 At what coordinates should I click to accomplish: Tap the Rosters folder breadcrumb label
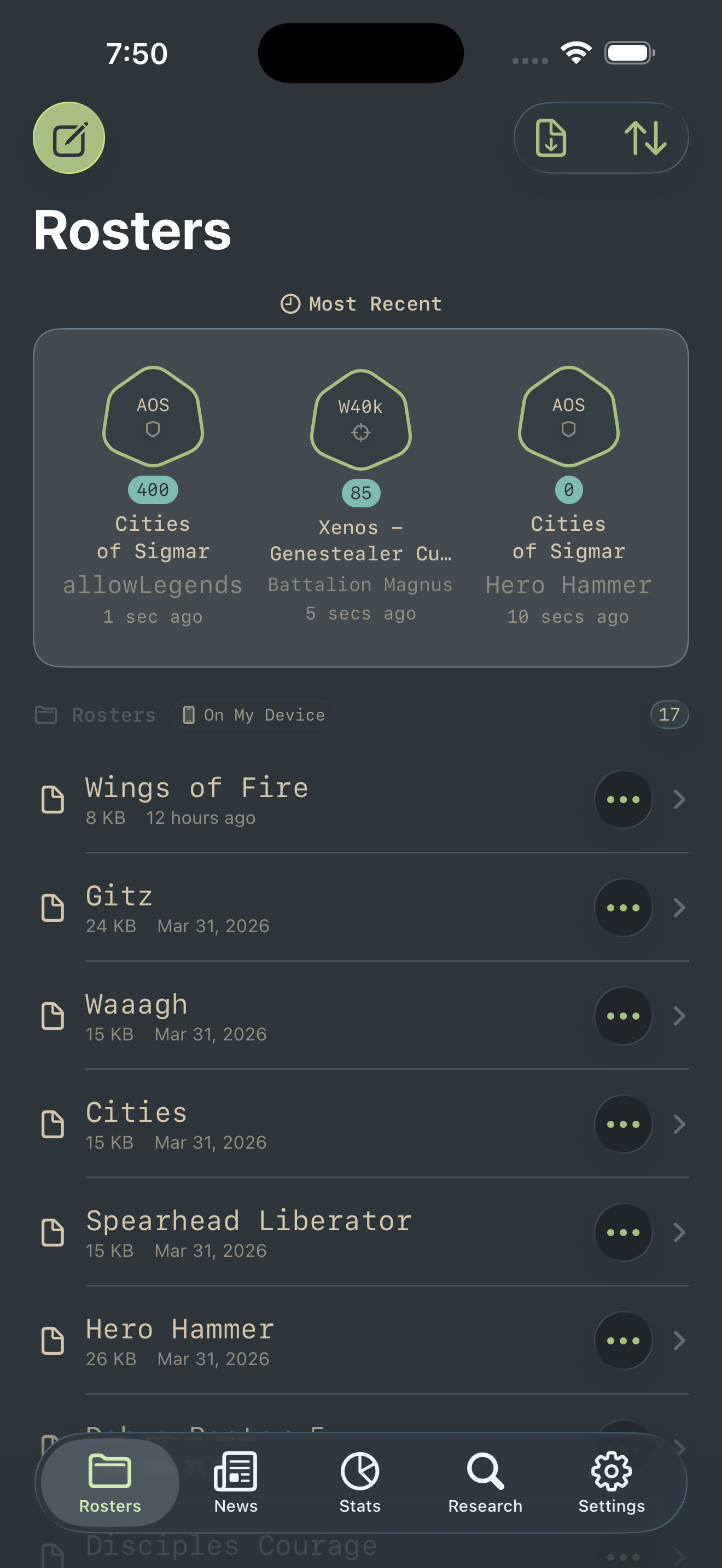[113, 715]
